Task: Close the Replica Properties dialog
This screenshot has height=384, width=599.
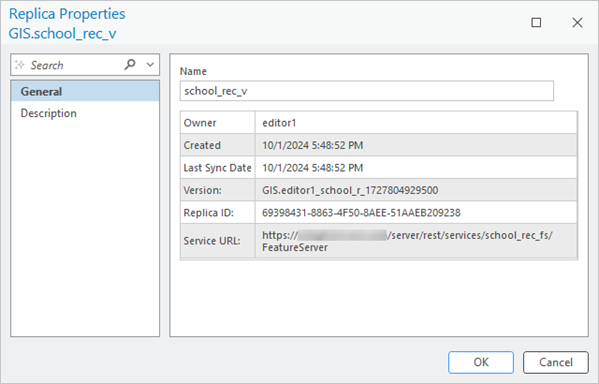Action: 577,23
